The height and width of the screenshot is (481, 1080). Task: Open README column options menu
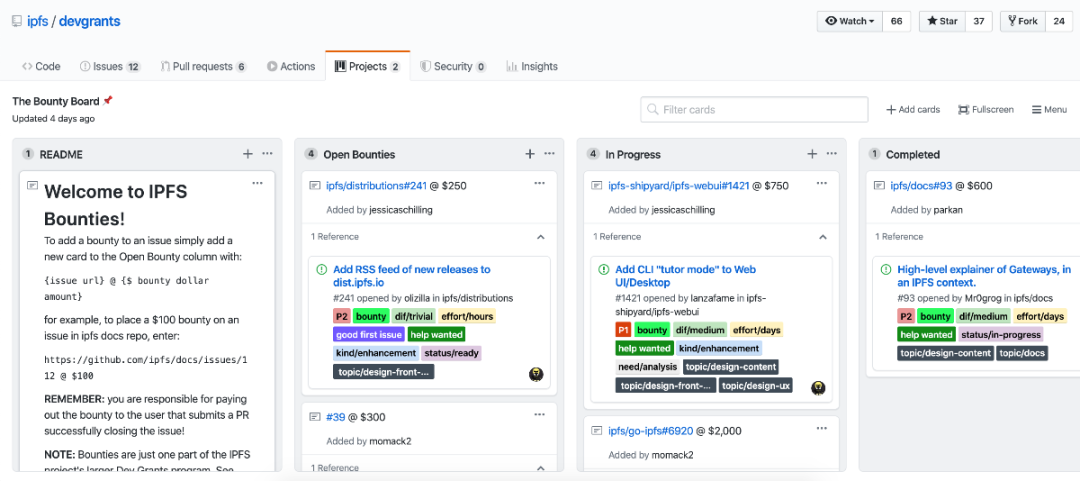[267, 154]
